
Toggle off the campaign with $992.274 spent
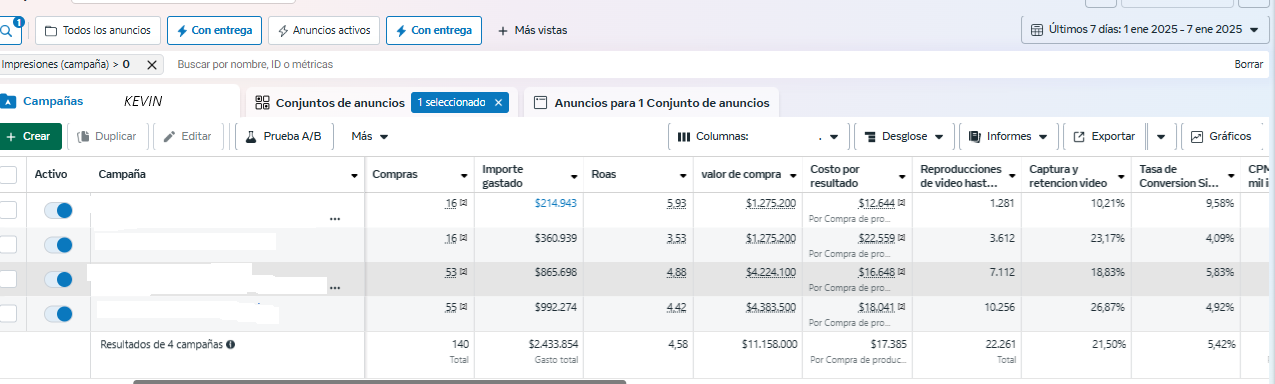tap(59, 314)
